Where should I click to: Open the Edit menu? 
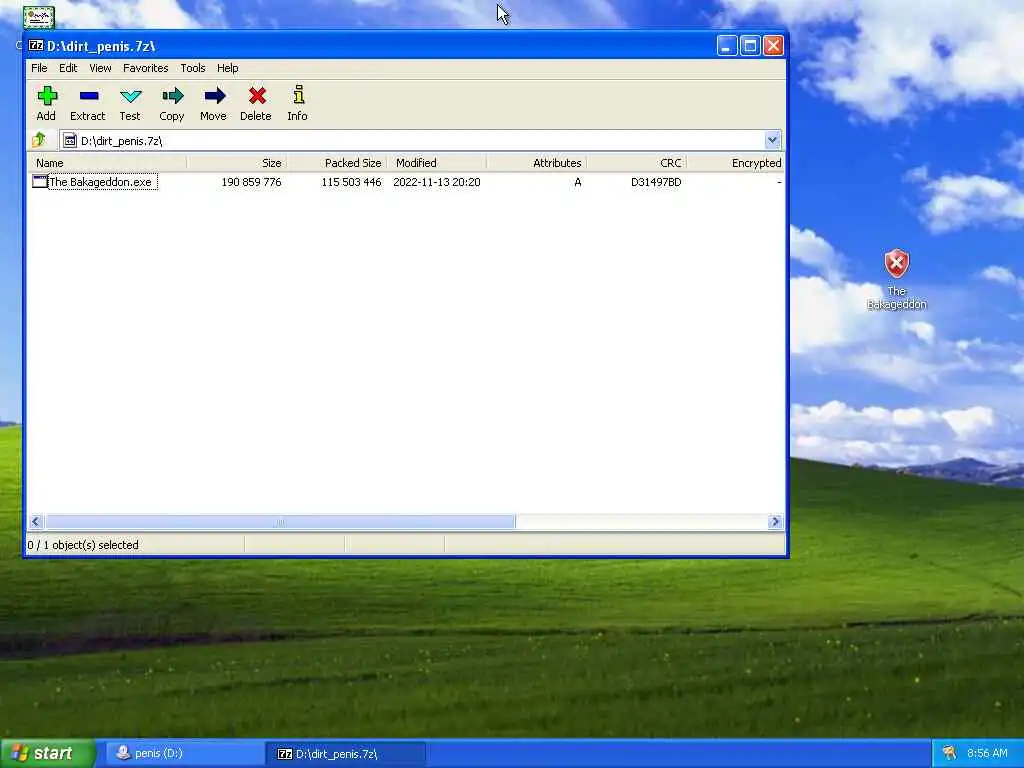click(68, 68)
